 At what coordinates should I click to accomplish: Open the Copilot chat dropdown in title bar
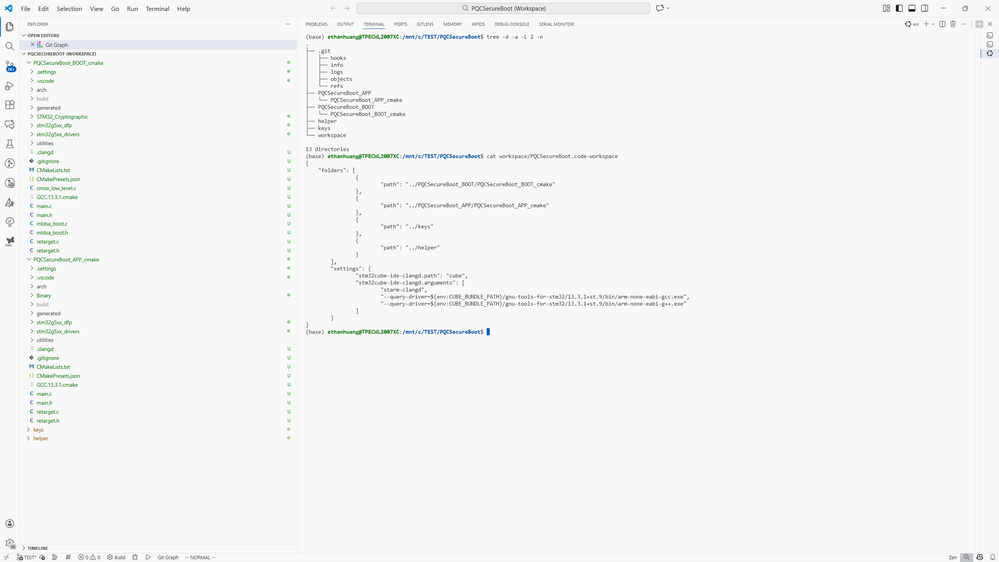point(668,8)
